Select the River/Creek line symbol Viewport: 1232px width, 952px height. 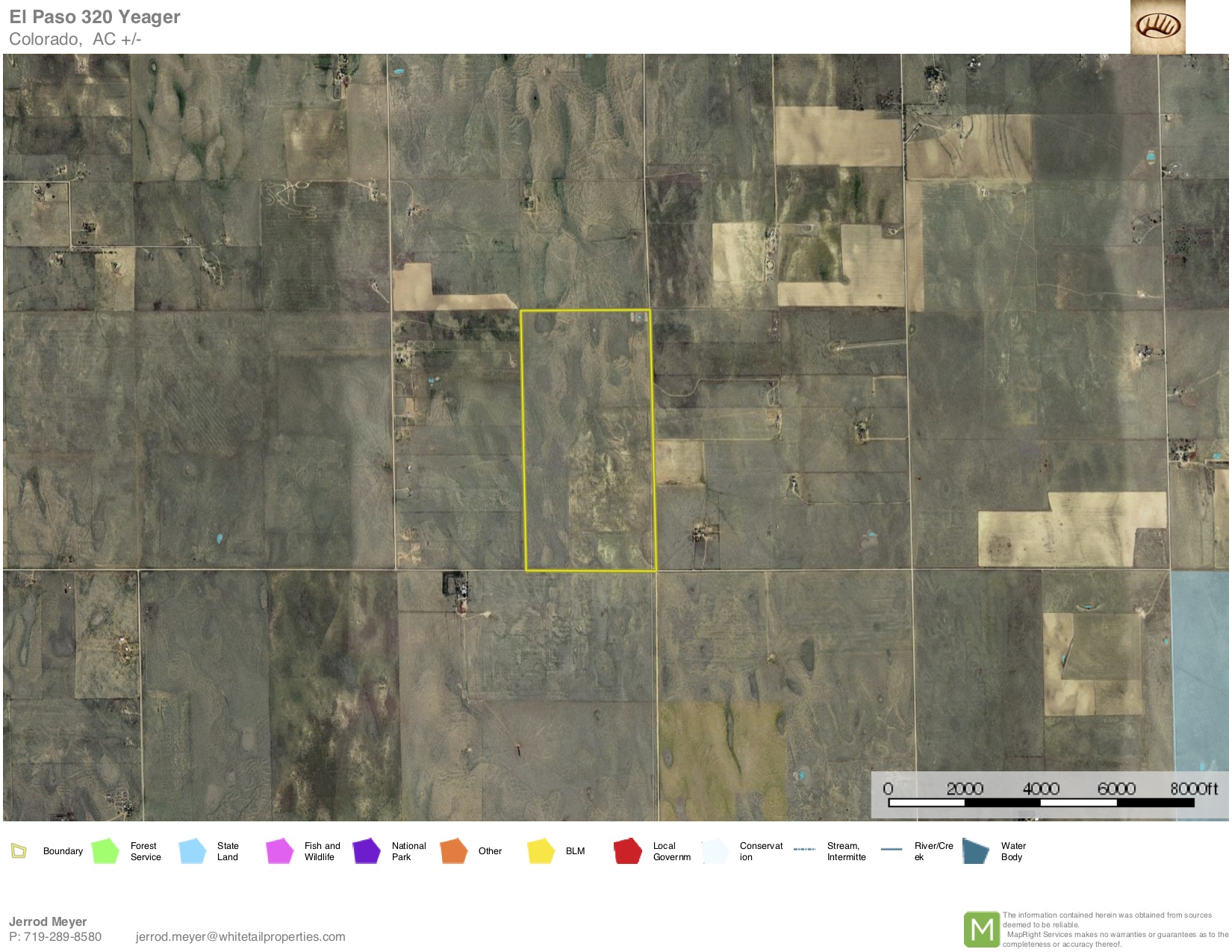pyautogui.click(x=892, y=850)
